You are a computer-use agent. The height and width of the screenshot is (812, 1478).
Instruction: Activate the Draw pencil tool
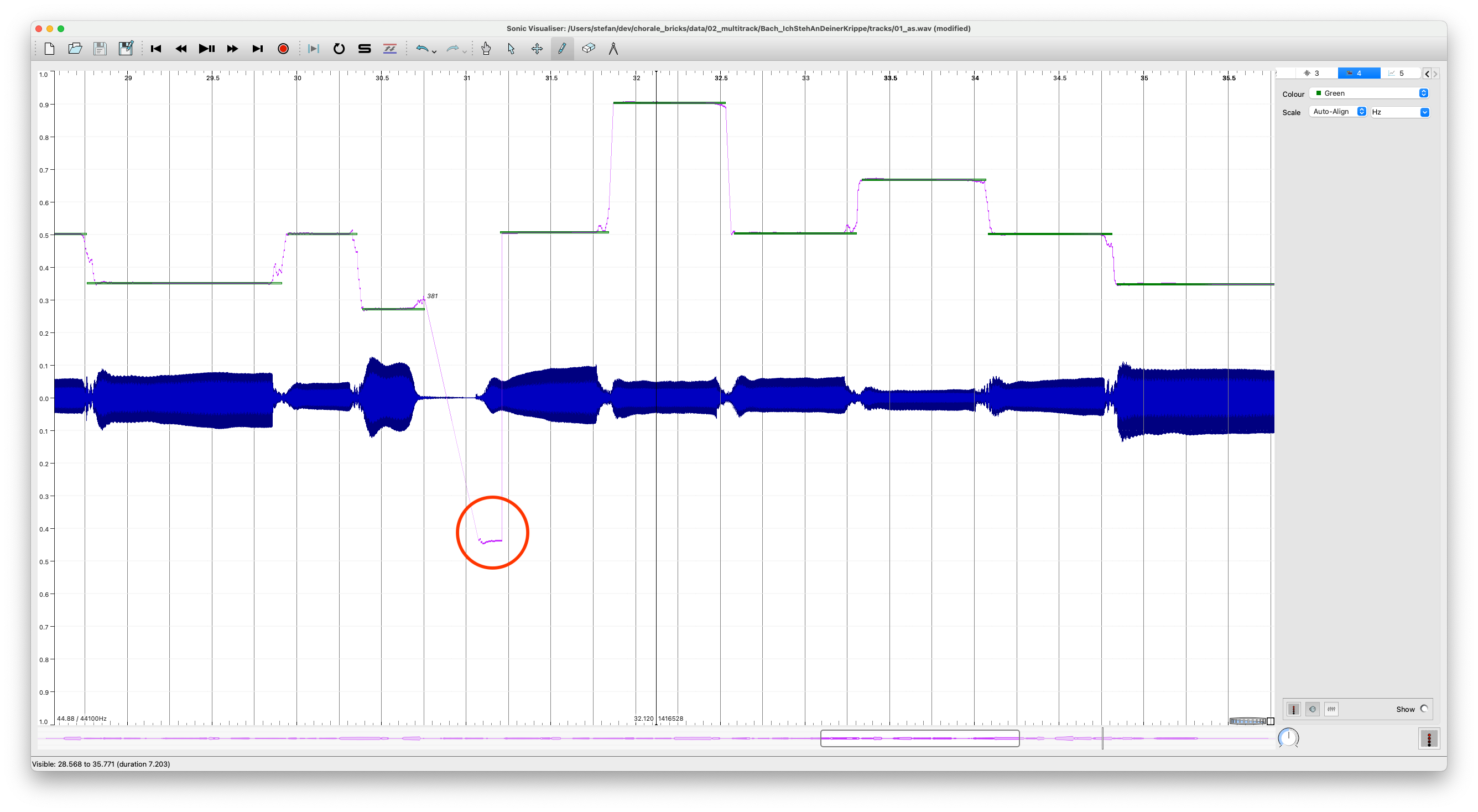point(563,49)
